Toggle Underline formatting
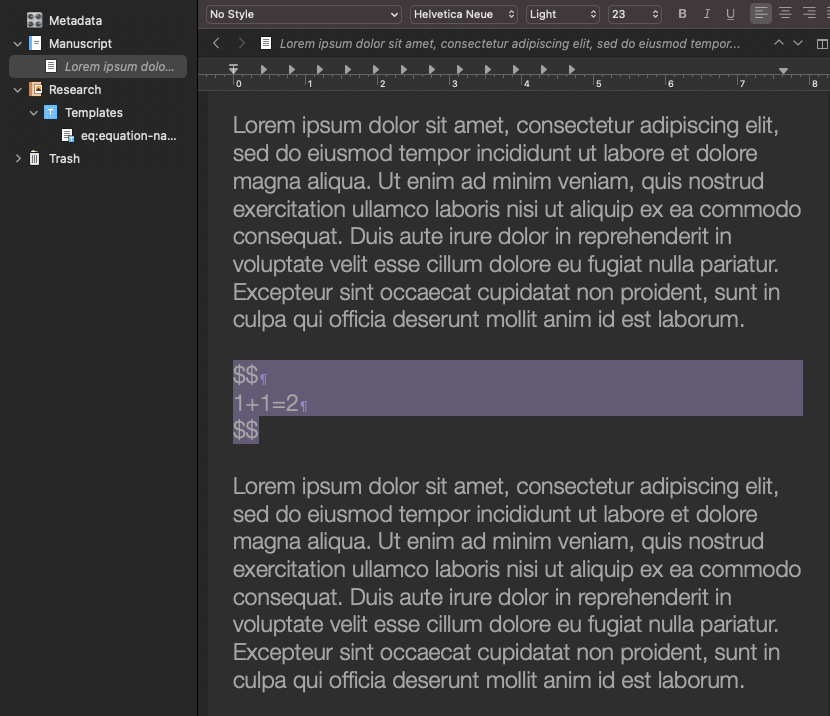The image size is (830, 716). pyautogui.click(x=730, y=14)
